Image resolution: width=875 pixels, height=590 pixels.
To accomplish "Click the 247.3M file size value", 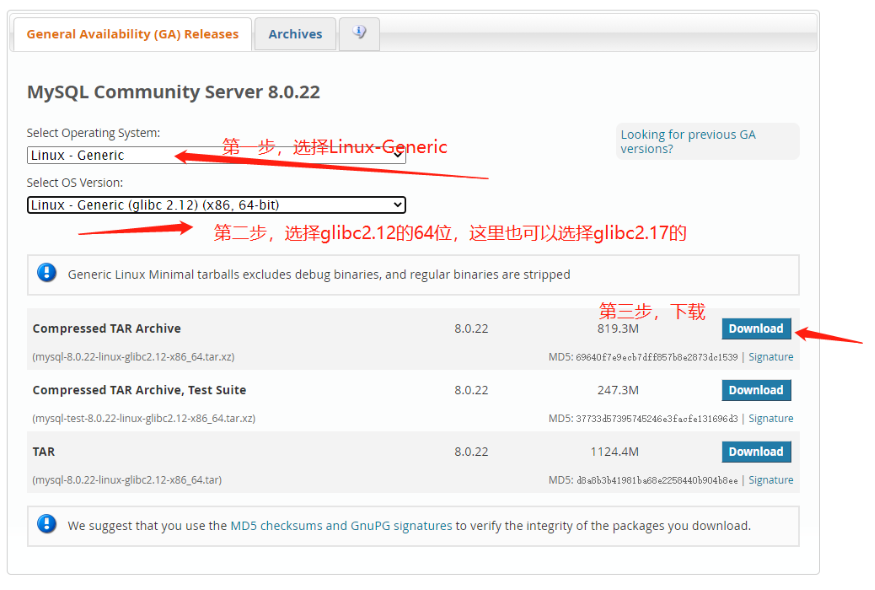I will pos(618,390).
